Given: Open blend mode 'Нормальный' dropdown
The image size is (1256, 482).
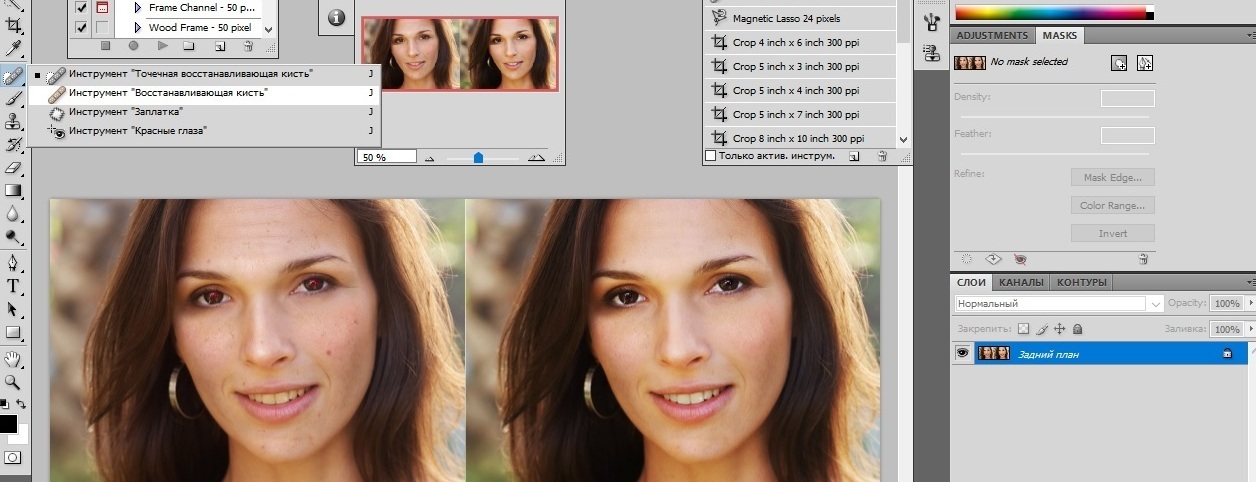Looking at the screenshot, I should click(1059, 303).
